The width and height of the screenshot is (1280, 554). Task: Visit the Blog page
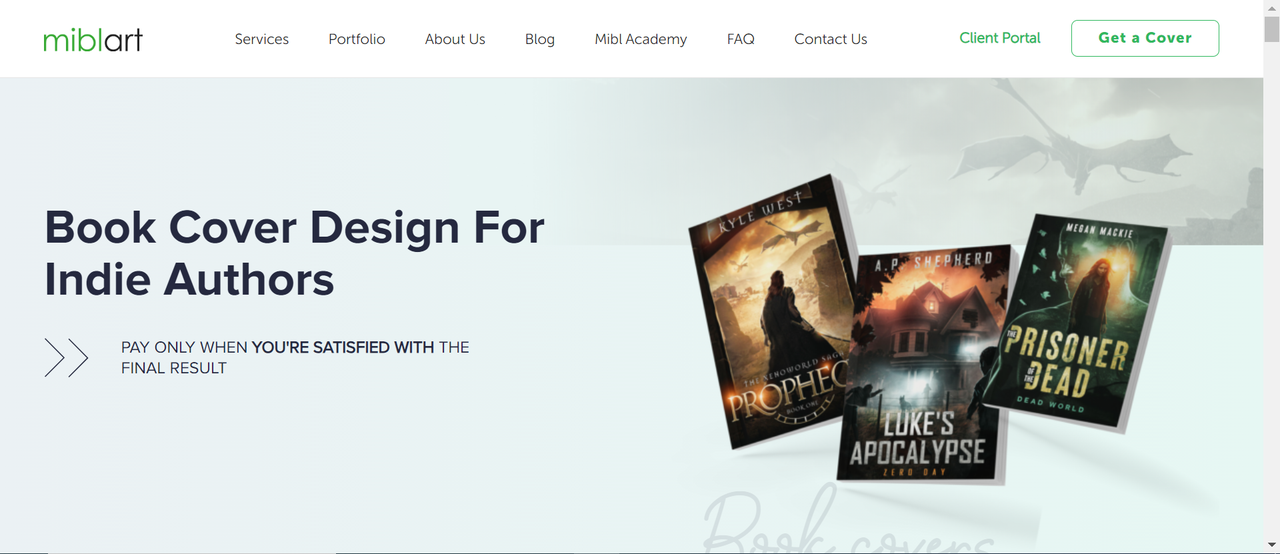click(x=540, y=39)
